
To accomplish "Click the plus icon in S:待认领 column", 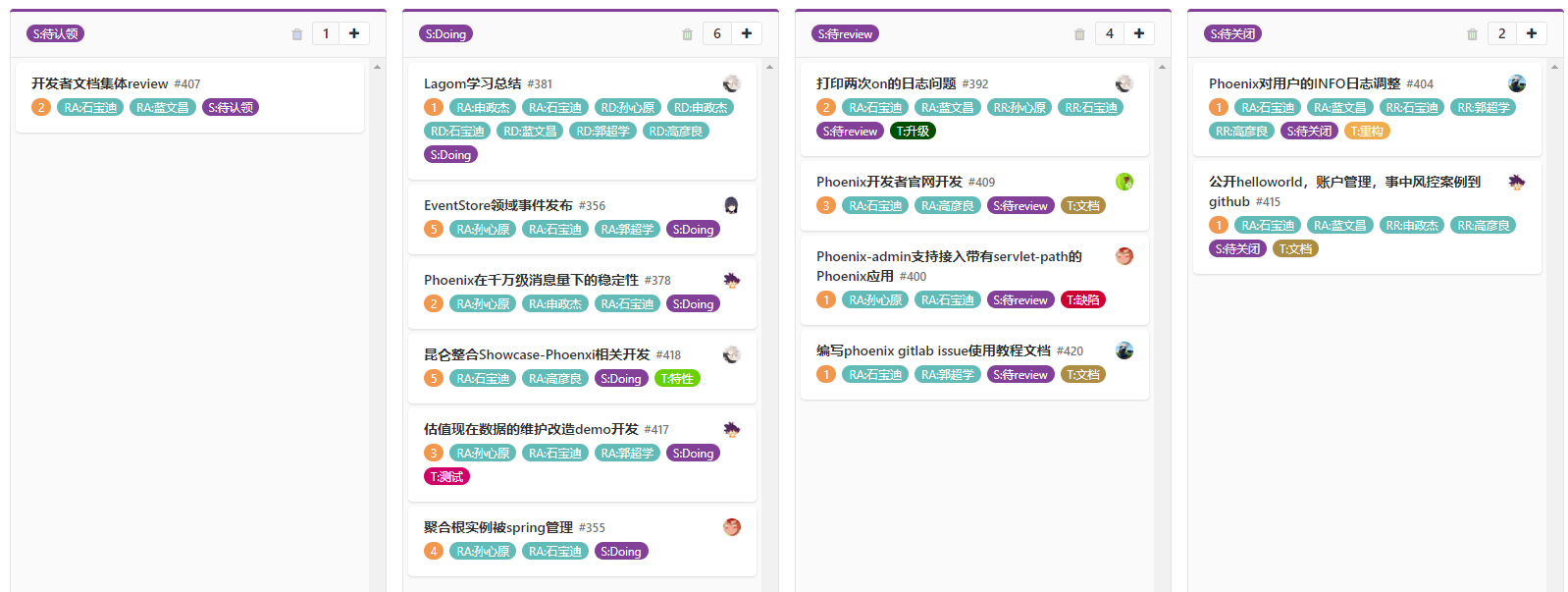I will 354,33.
